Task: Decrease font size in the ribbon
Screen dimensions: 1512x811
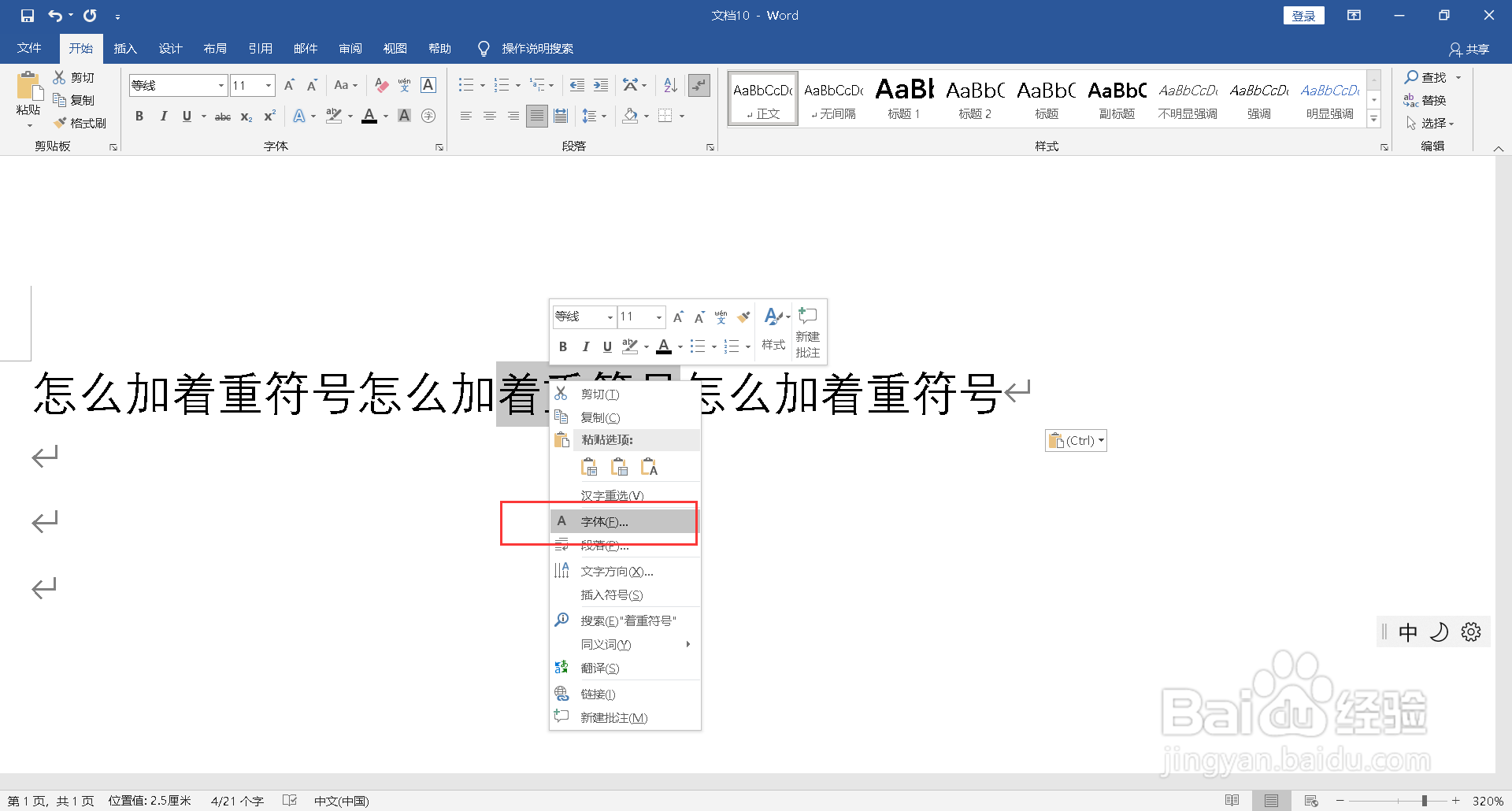Action: point(312,85)
